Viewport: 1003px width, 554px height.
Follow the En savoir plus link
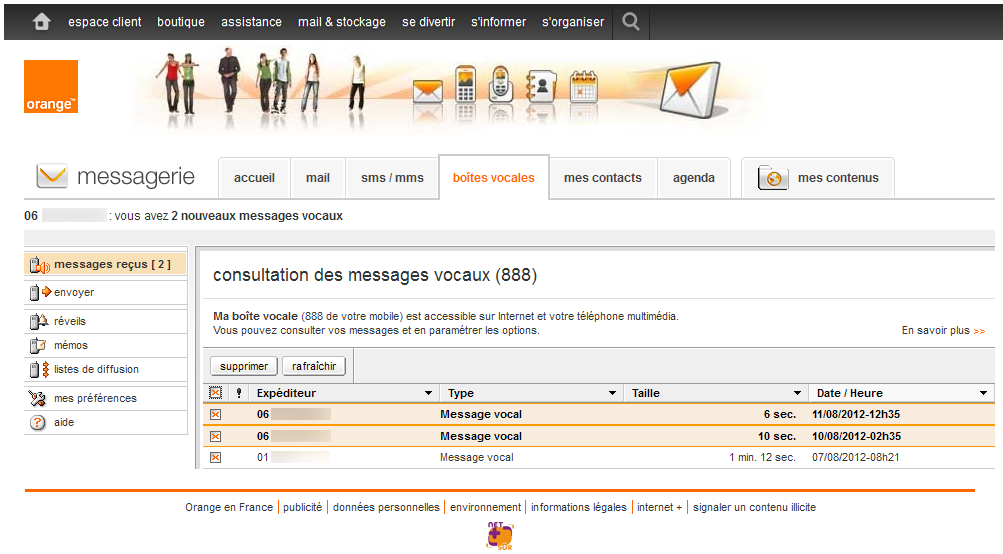coord(942,331)
